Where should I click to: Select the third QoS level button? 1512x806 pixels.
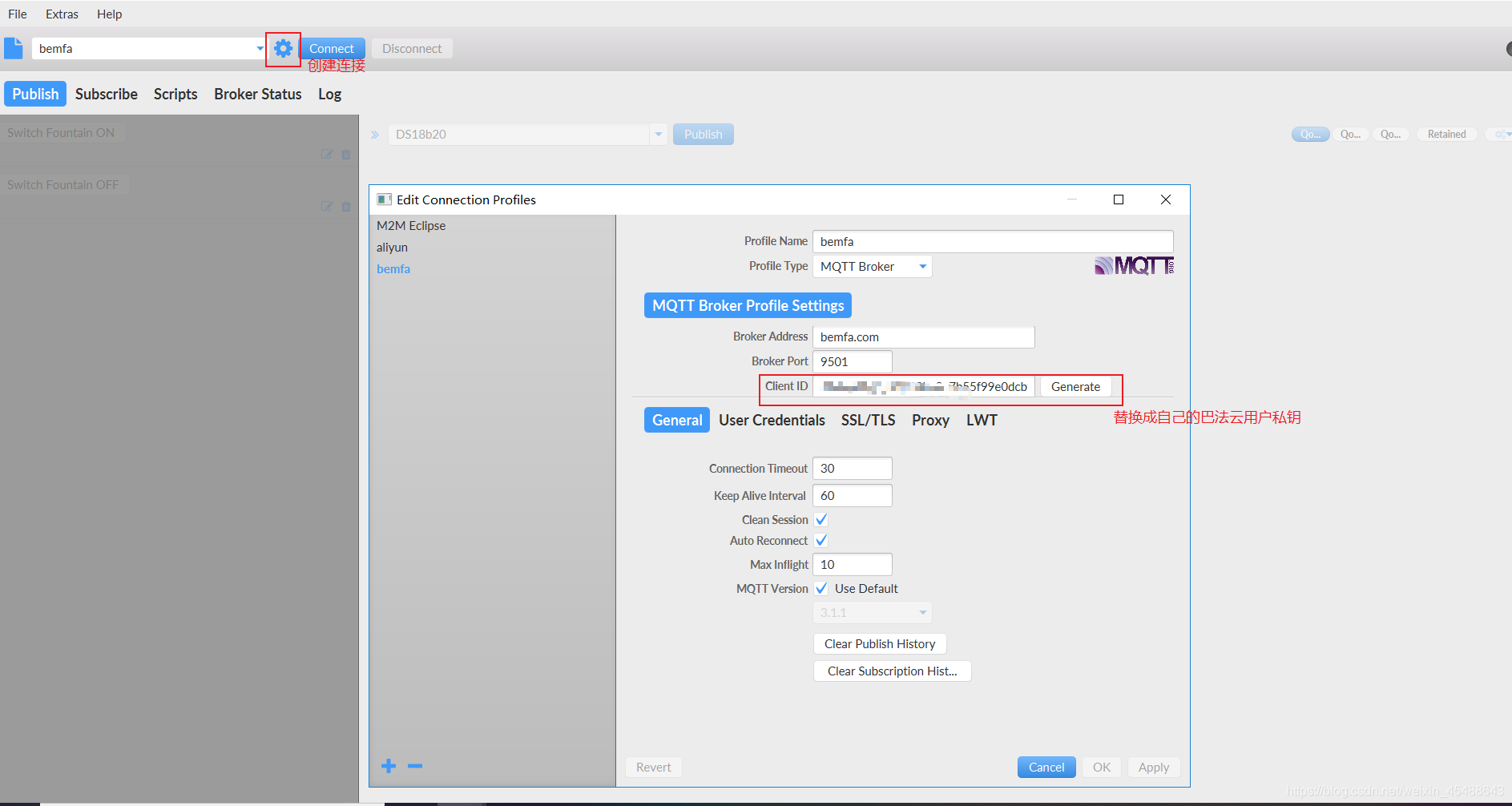[x=1390, y=135]
